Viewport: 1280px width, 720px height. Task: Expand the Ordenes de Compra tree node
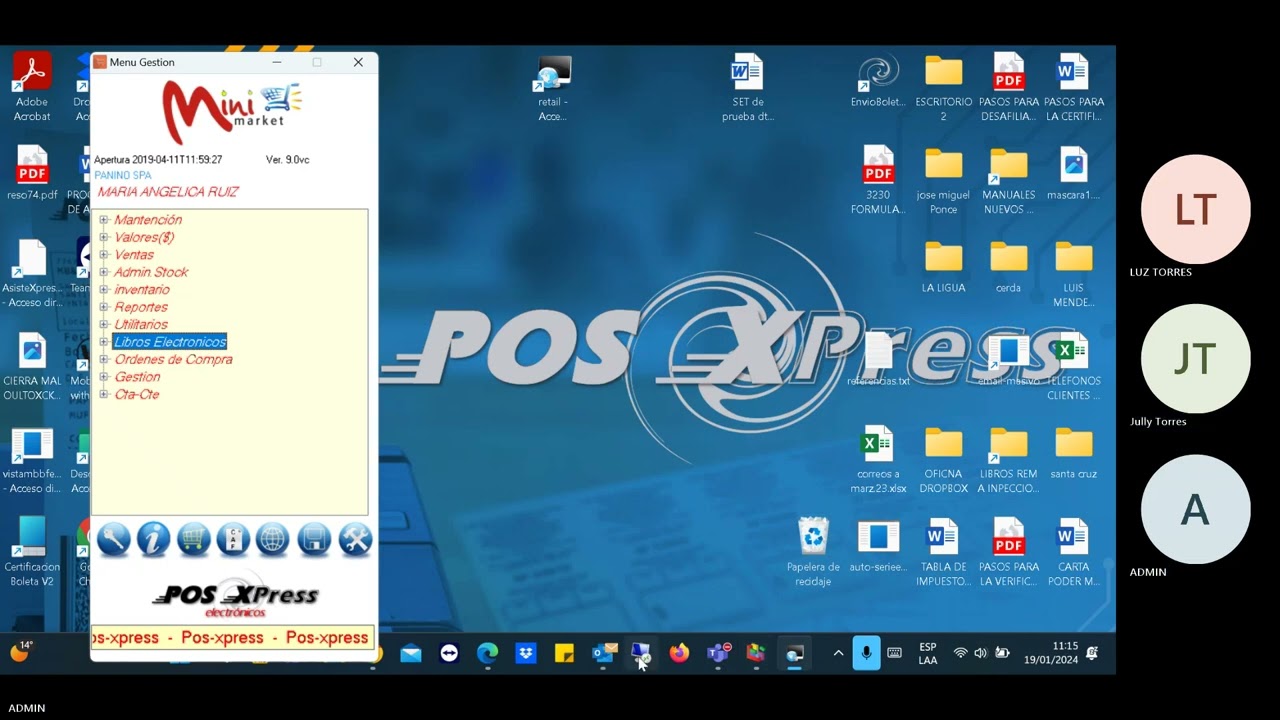[103, 360]
